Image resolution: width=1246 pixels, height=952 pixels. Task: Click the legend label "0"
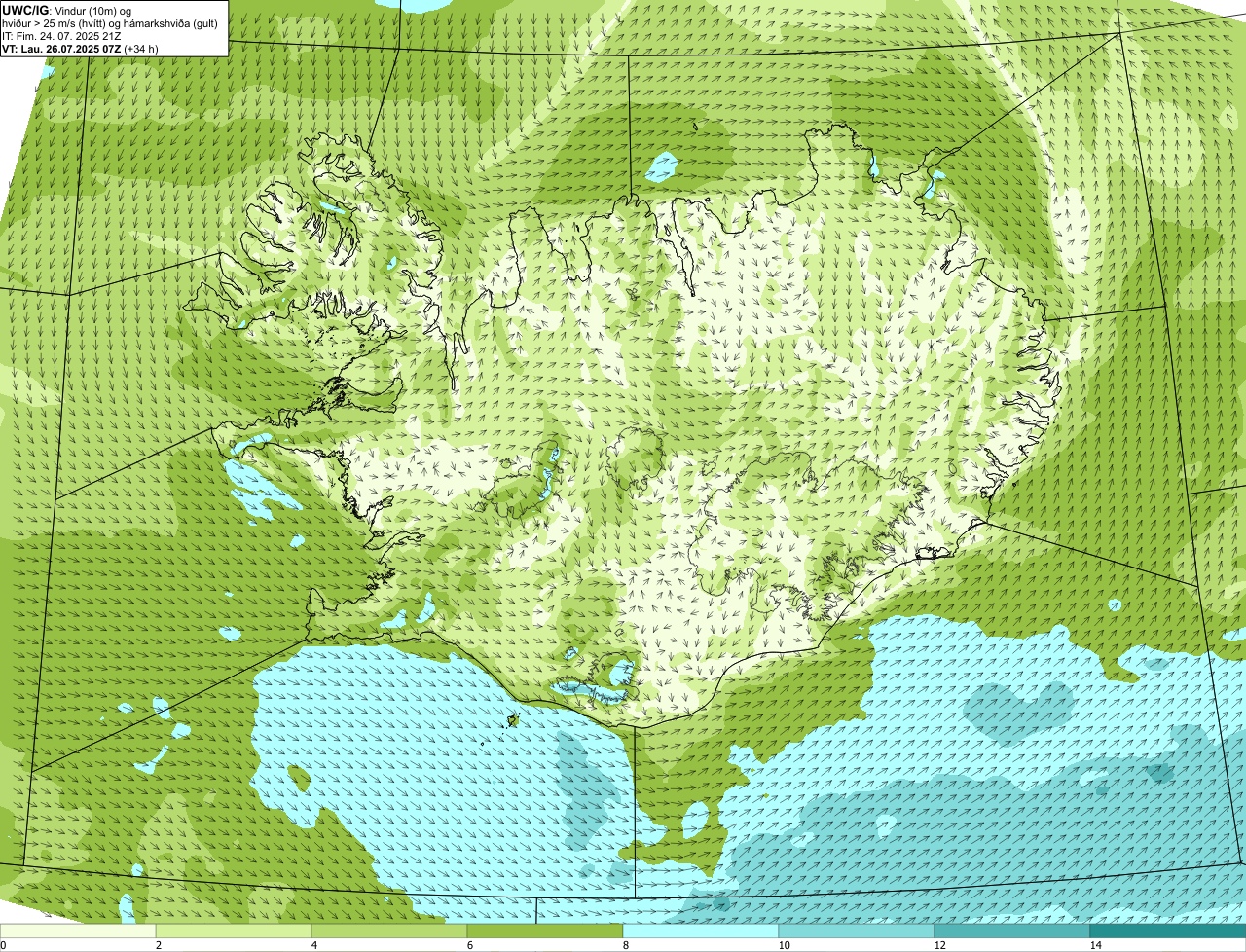(x=3, y=945)
